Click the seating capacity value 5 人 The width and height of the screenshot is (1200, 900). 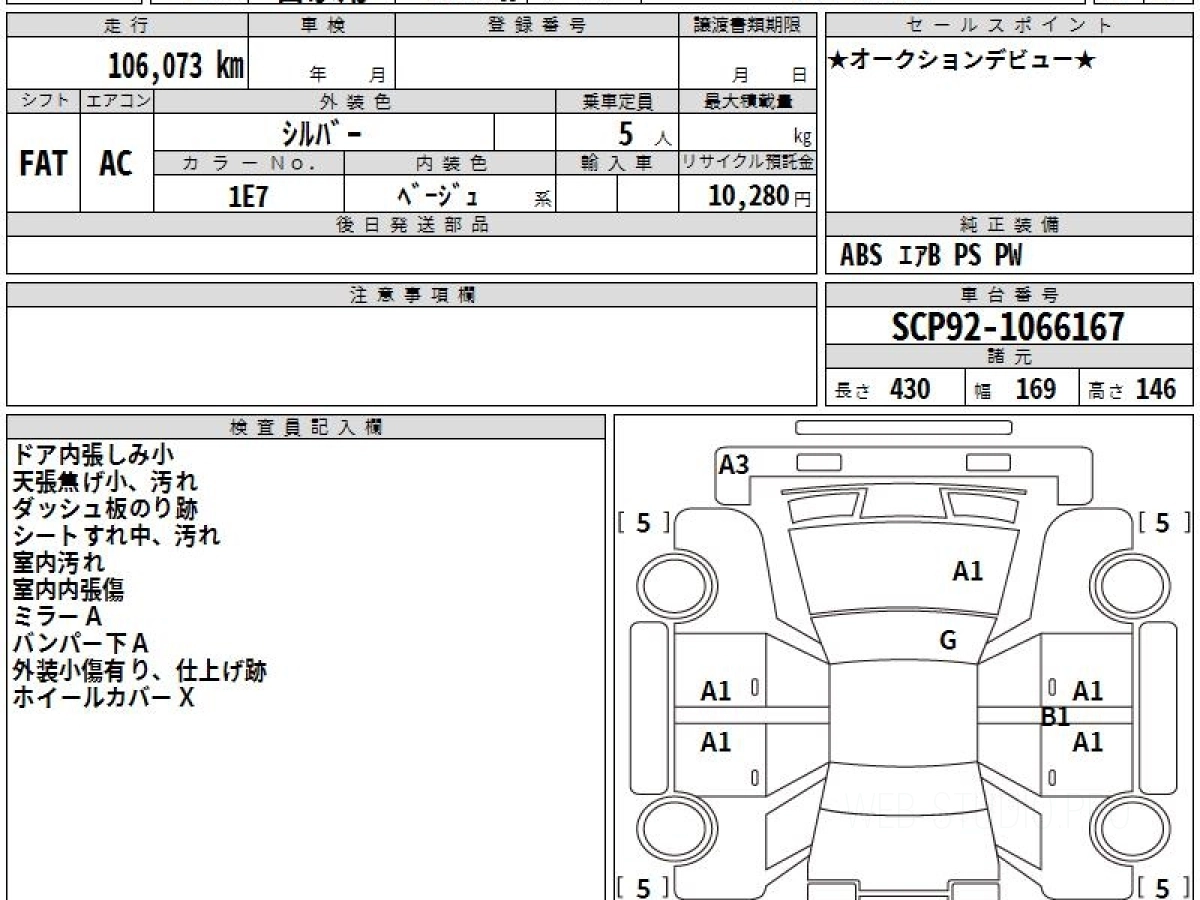[x=644, y=133]
